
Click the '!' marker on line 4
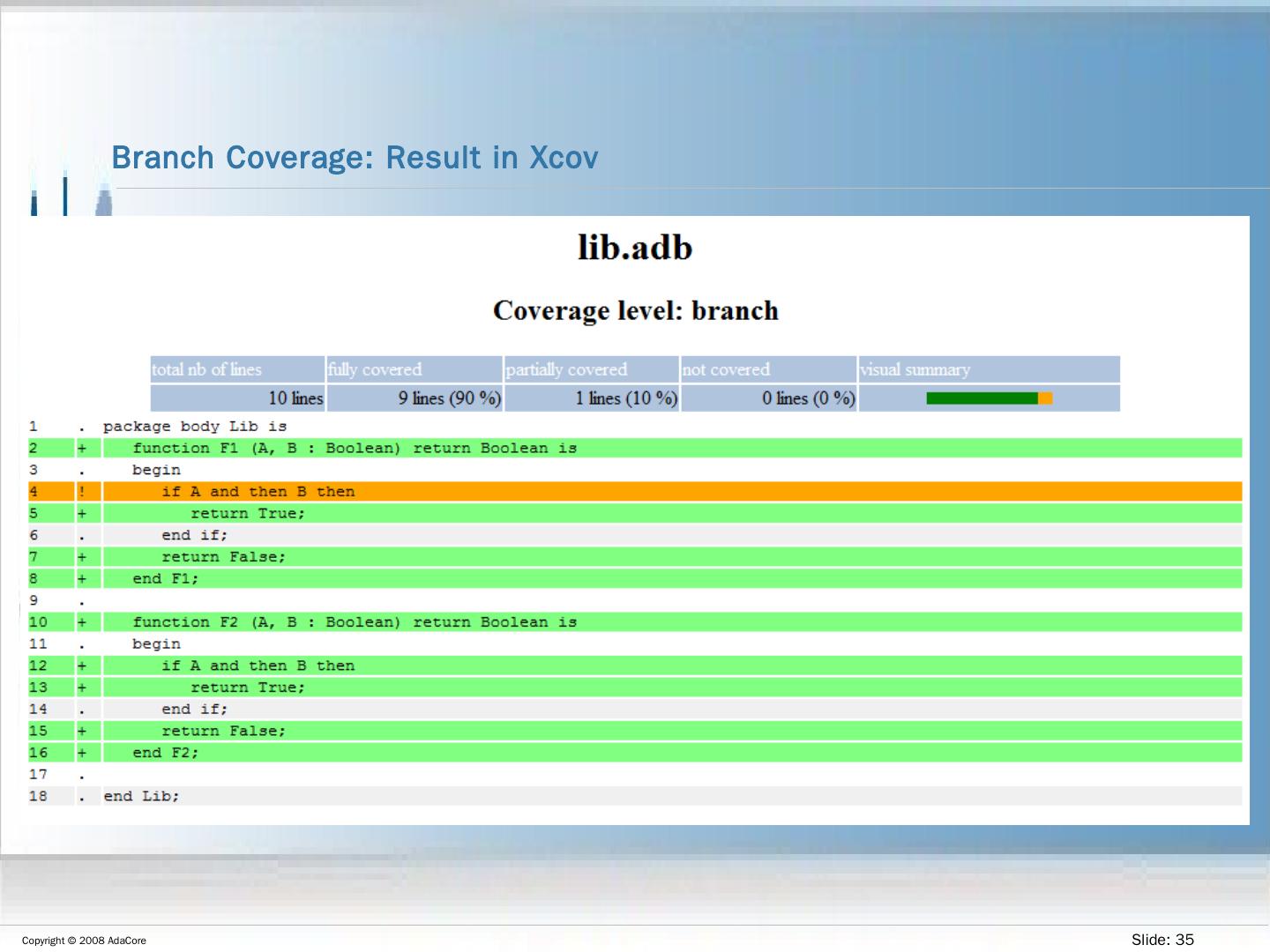82,492
